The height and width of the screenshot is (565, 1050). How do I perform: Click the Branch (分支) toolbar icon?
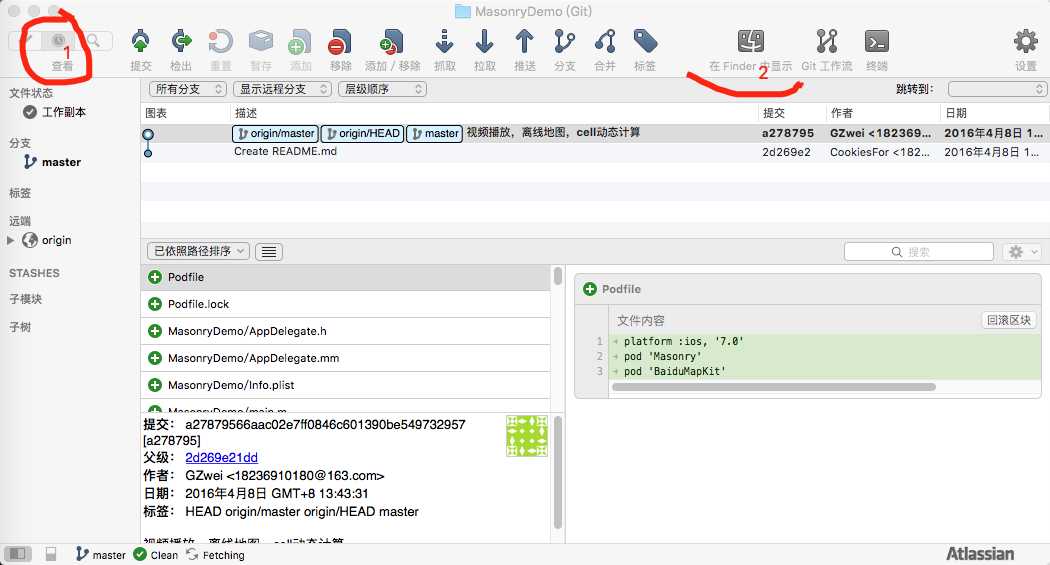click(x=565, y=42)
